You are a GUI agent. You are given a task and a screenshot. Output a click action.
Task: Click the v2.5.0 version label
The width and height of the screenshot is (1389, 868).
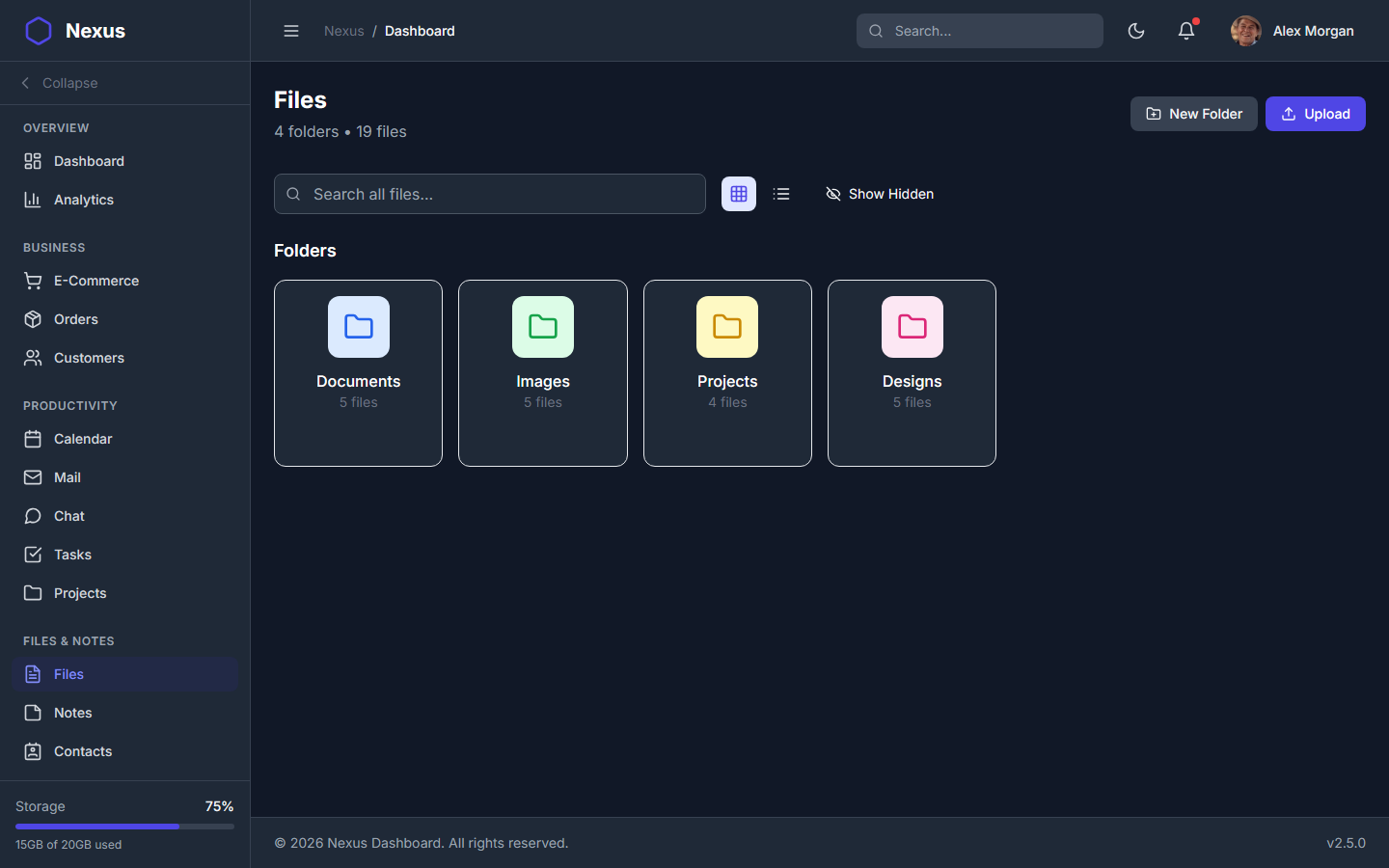(1346, 843)
